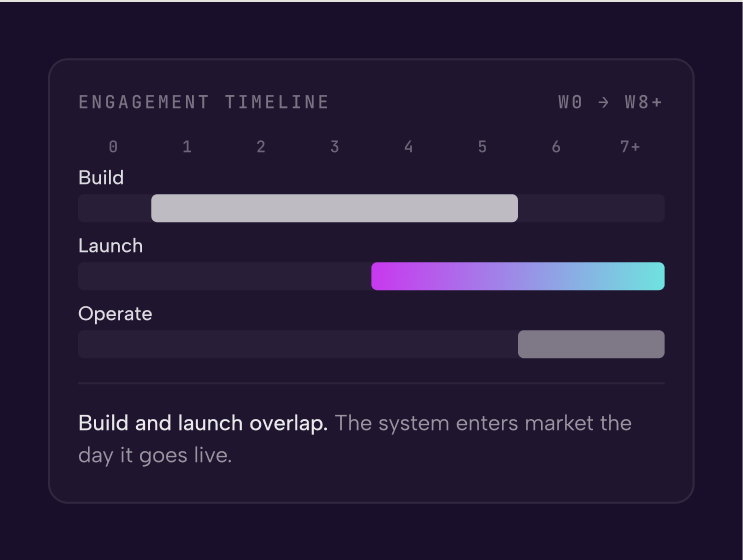Click week 3 marker on timeline

(335, 147)
